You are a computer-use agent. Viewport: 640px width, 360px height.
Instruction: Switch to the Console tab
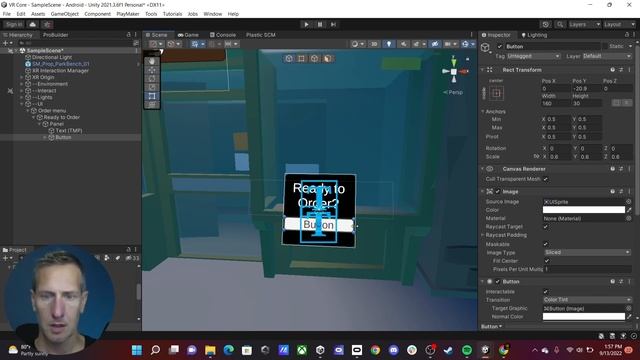223,35
